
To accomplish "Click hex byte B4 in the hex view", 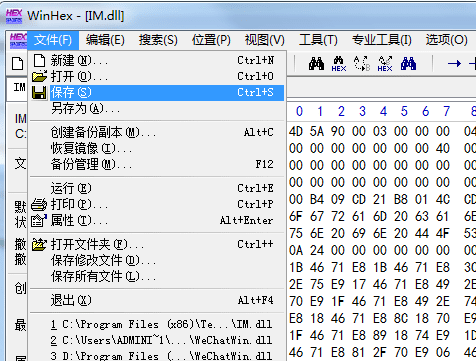I will pyautogui.click(x=317, y=199).
